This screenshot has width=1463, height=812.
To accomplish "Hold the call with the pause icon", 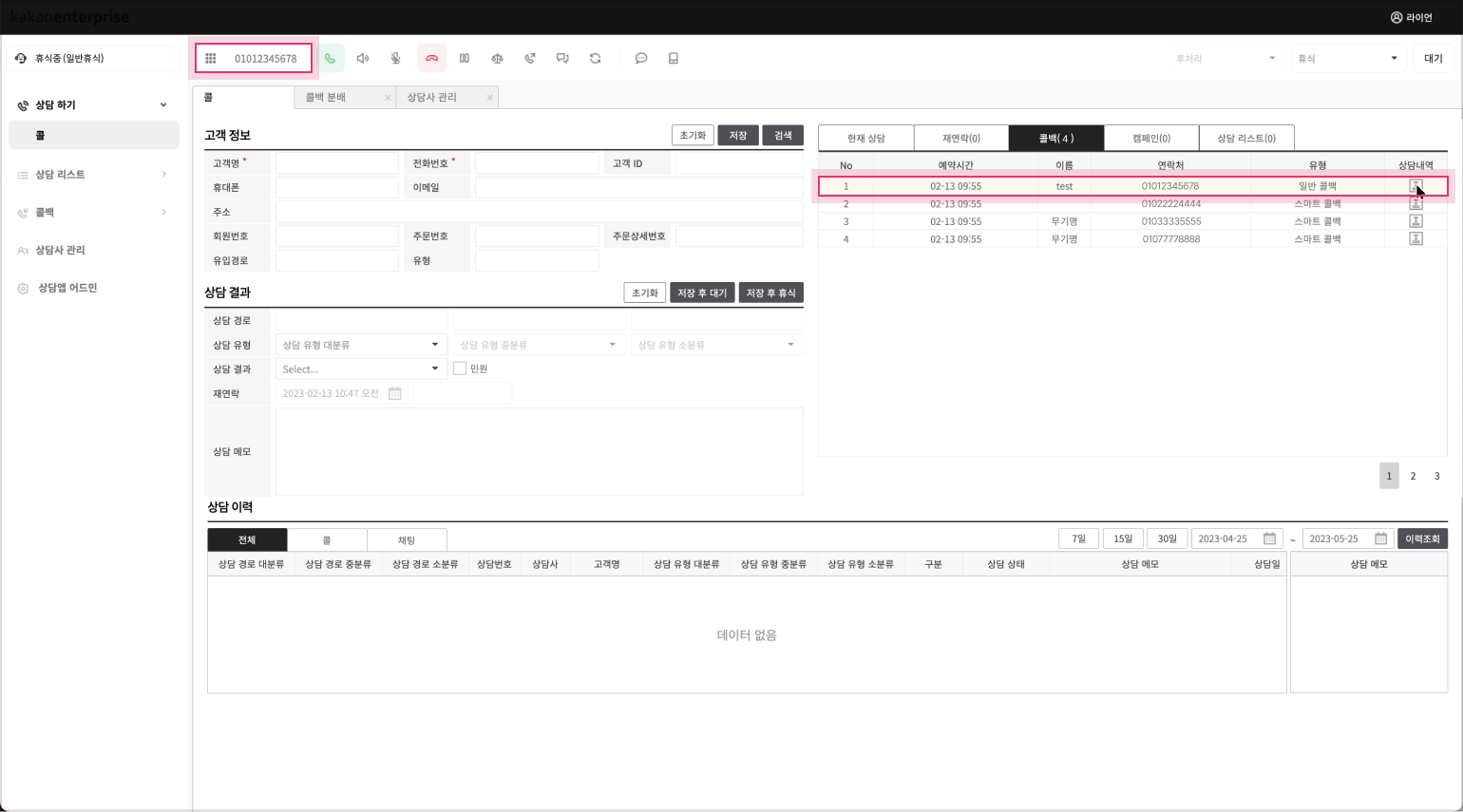I will click(x=465, y=59).
